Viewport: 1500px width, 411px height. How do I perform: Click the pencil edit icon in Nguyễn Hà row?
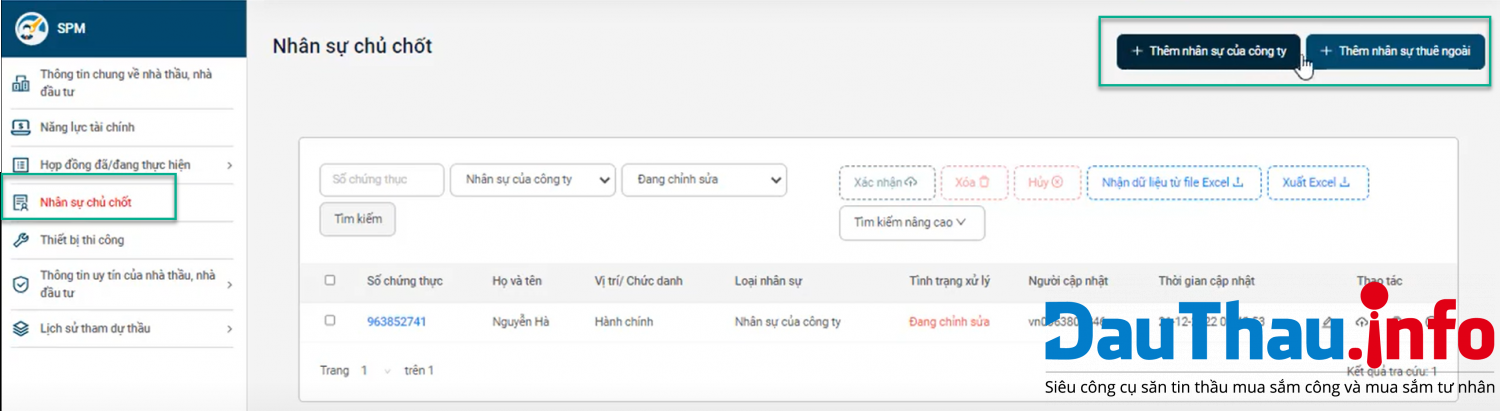[x=1327, y=322]
